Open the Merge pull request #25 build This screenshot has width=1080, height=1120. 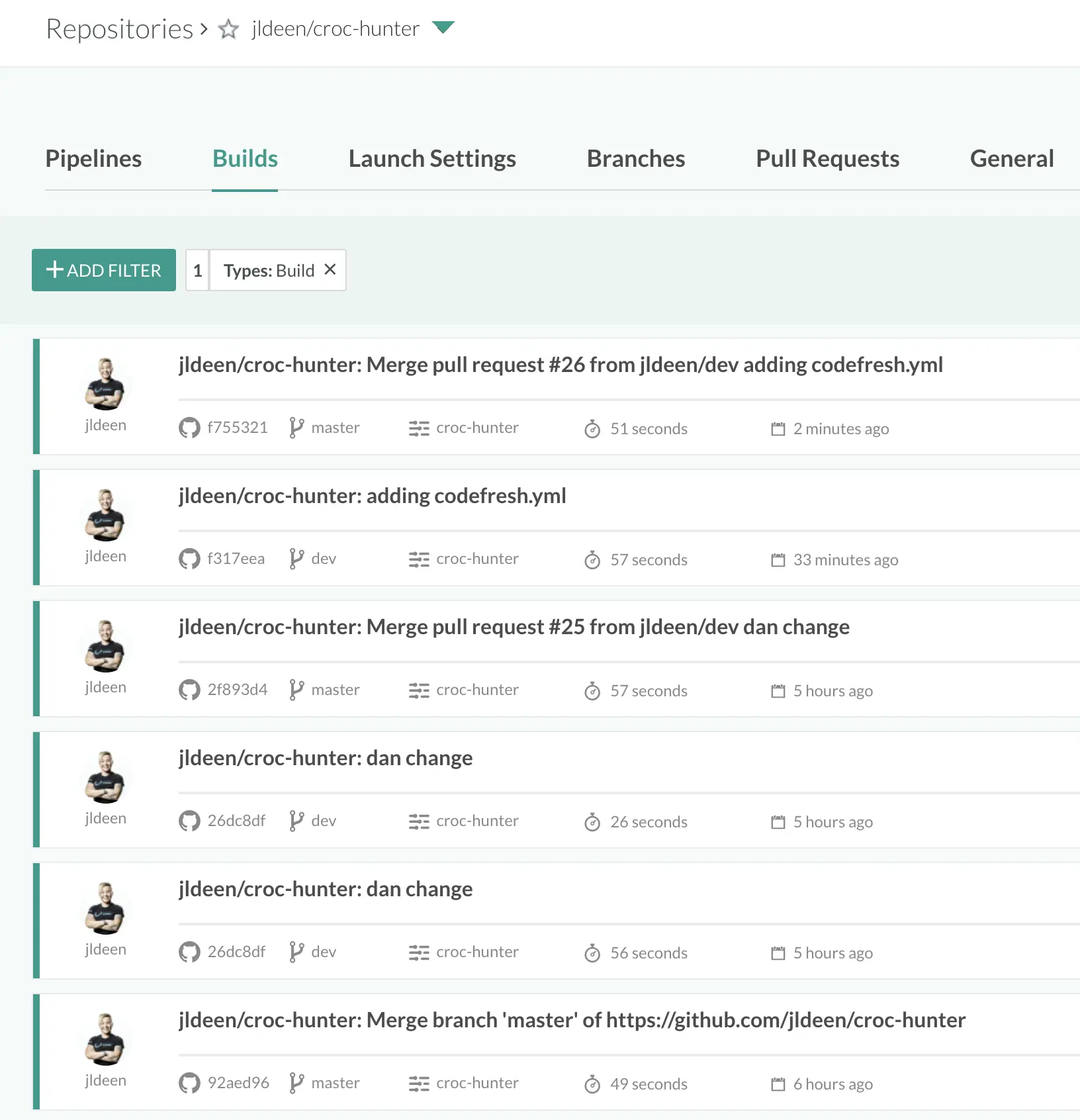click(514, 627)
